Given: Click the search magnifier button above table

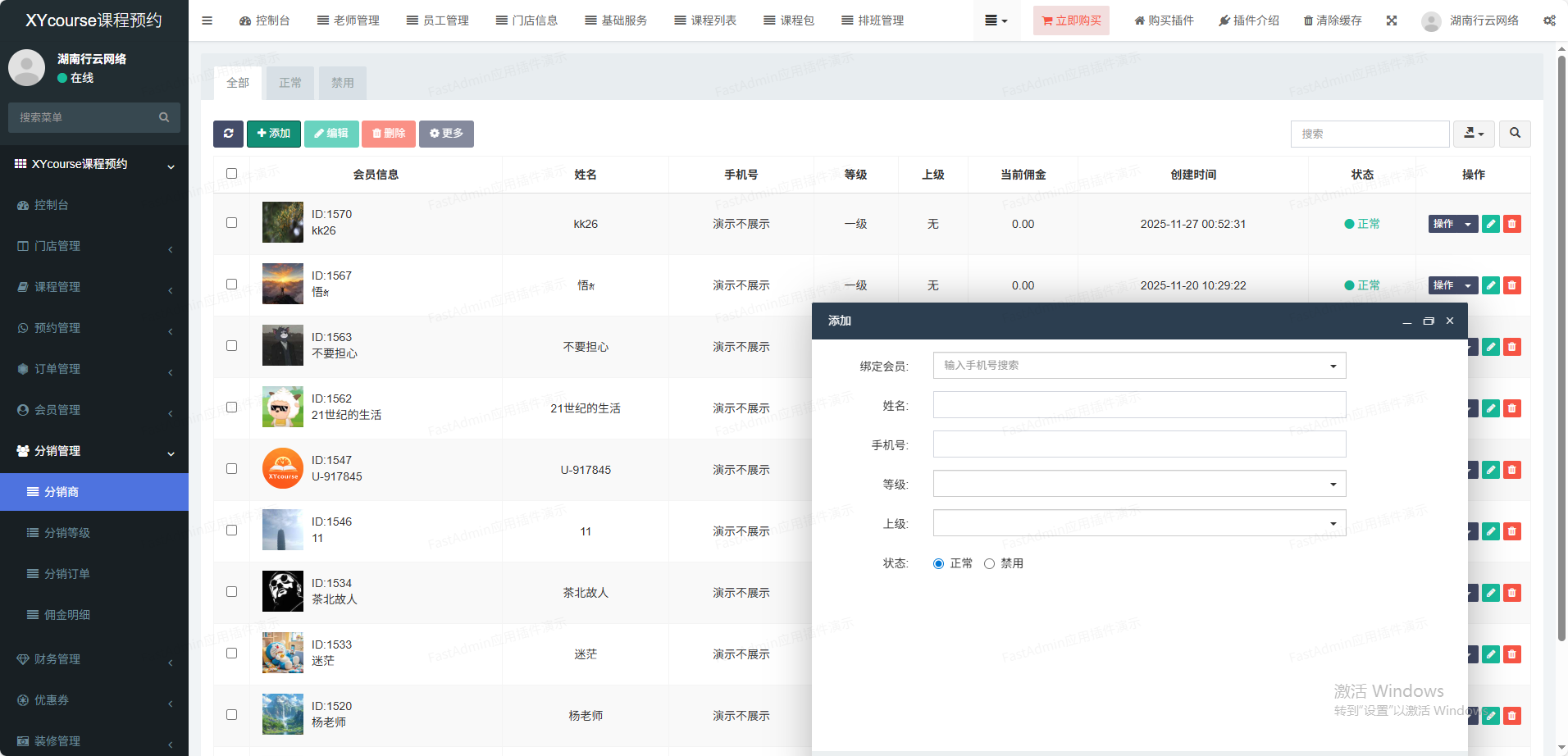Looking at the screenshot, I should pyautogui.click(x=1515, y=134).
